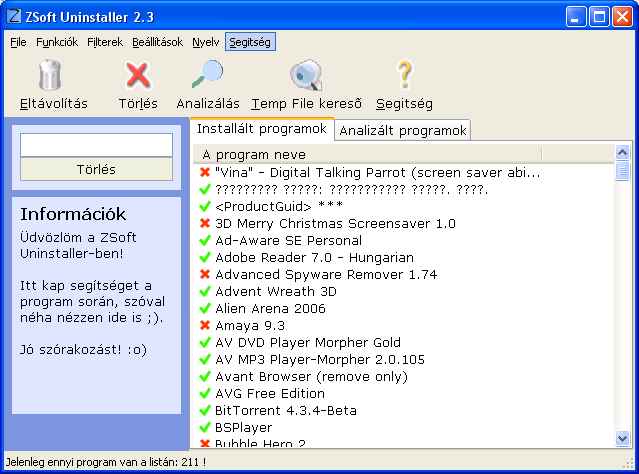Click green check icon beside BSPlayer
This screenshot has height=474, width=639.
tap(205, 427)
